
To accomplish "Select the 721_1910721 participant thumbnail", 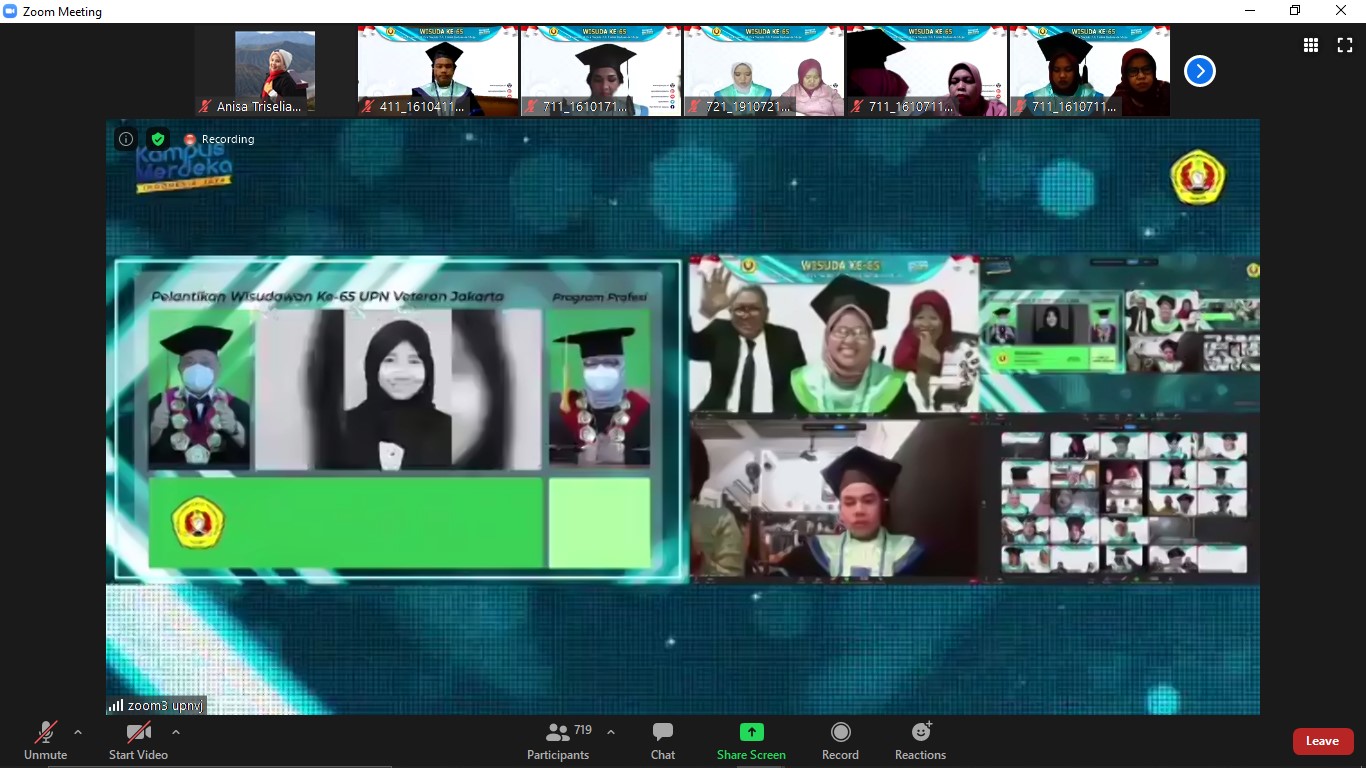I will (763, 71).
